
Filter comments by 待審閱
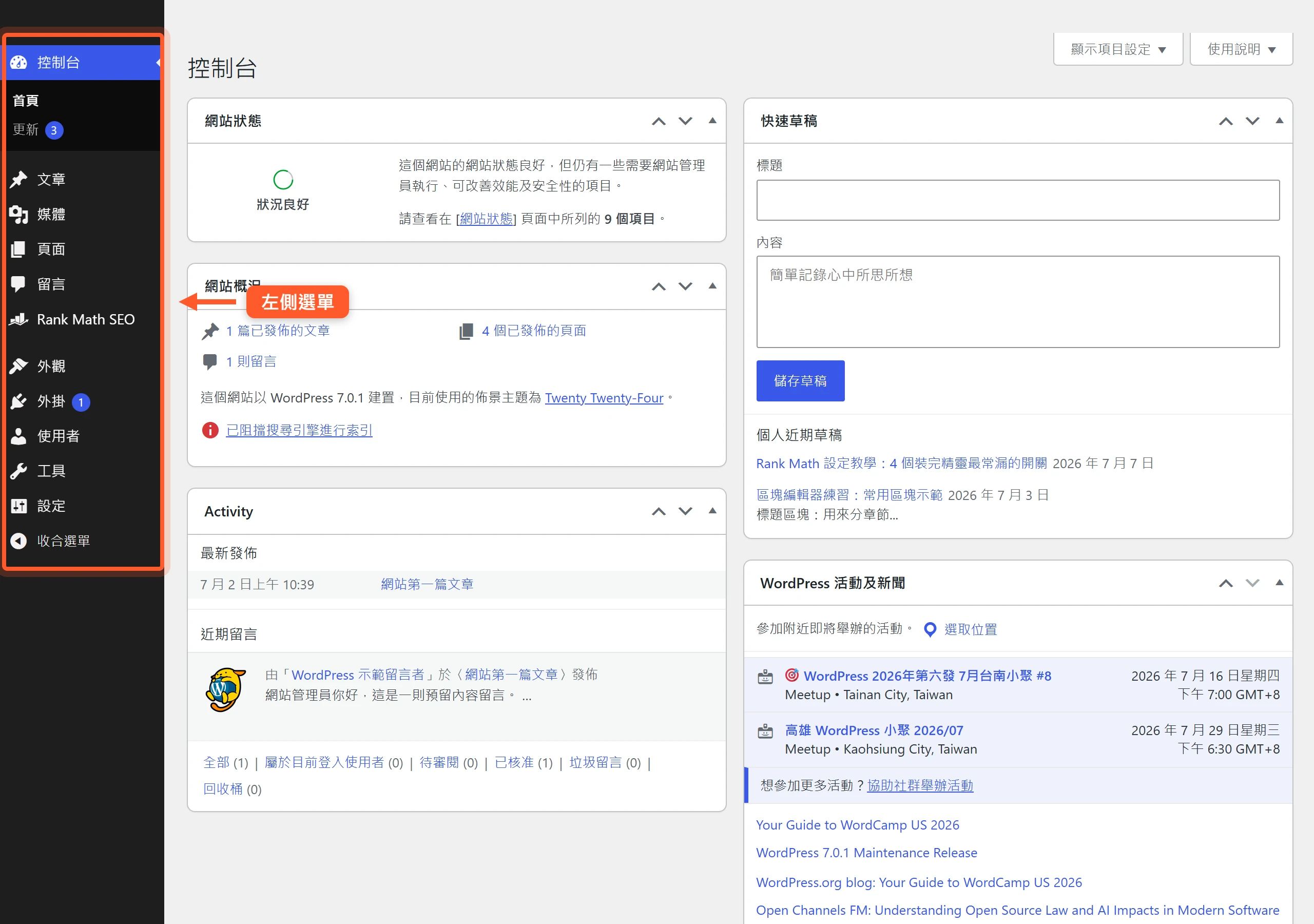click(439, 763)
